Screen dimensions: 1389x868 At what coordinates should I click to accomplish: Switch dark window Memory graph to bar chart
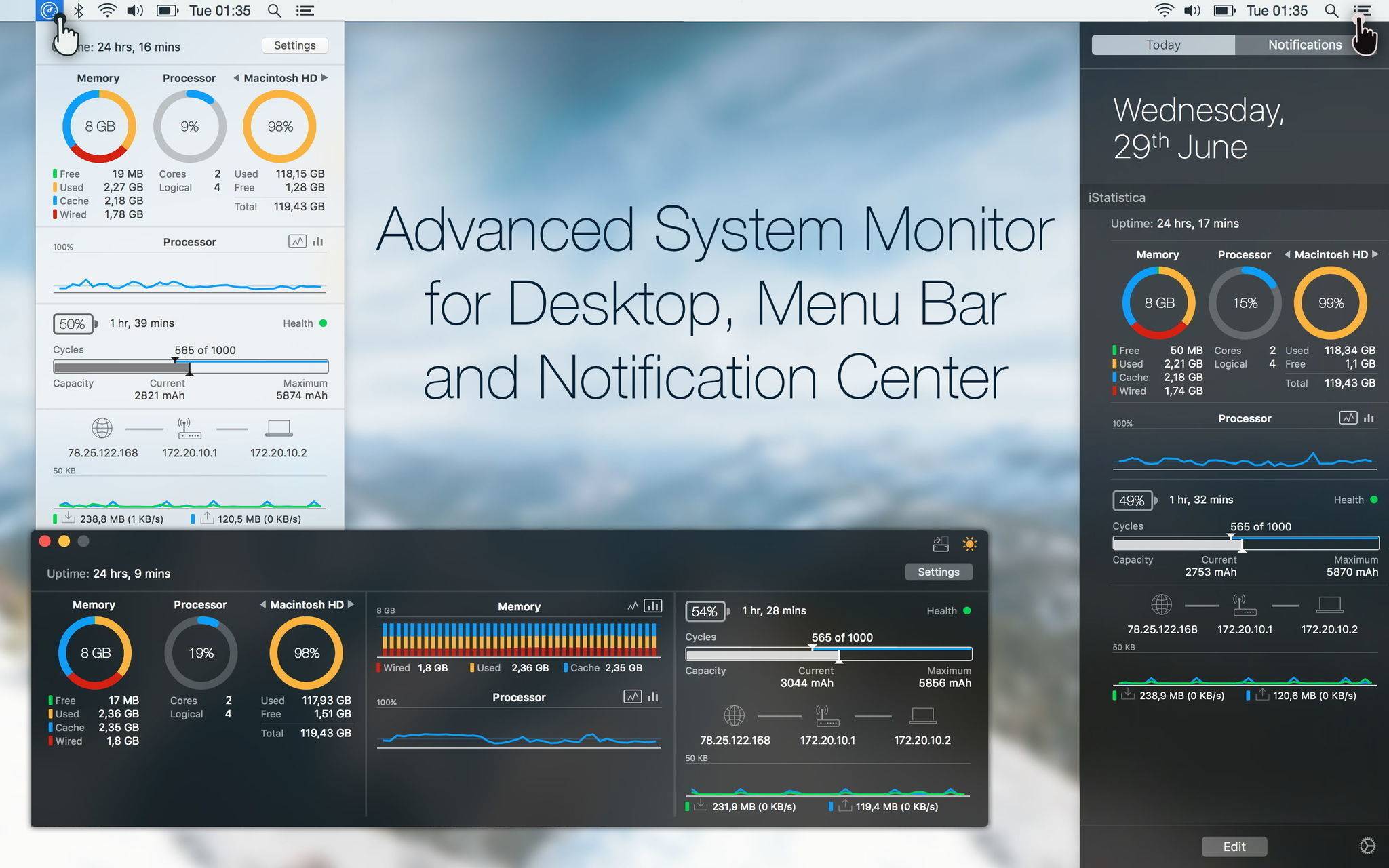point(653,606)
